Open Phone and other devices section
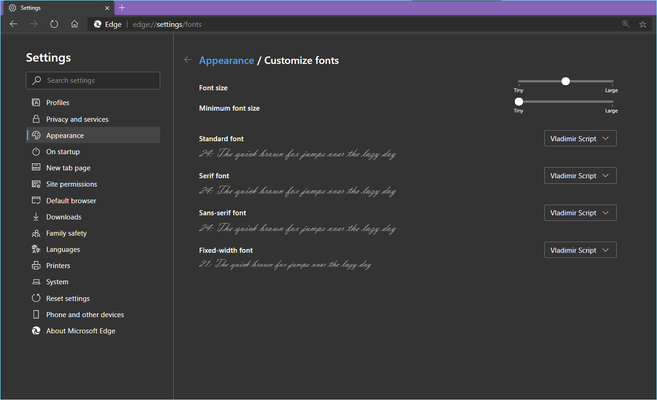Image resolution: width=657 pixels, height=400 pixels. click(x=93, y=315)
